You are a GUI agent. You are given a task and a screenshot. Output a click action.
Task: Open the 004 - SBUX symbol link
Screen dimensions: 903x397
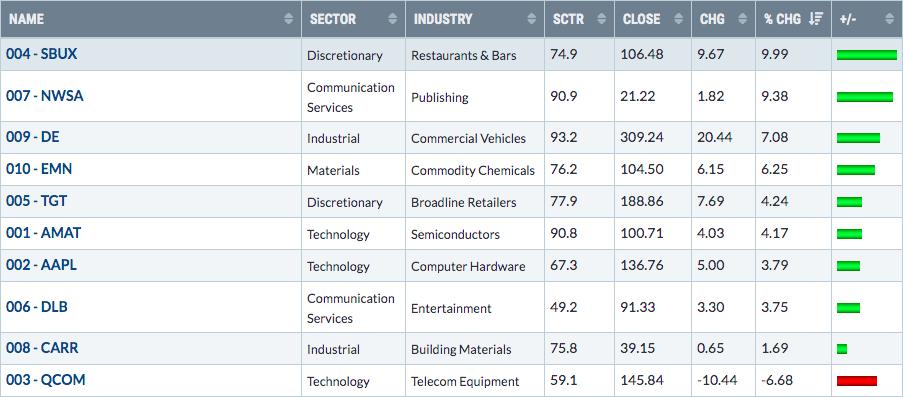tap(41, 54)
